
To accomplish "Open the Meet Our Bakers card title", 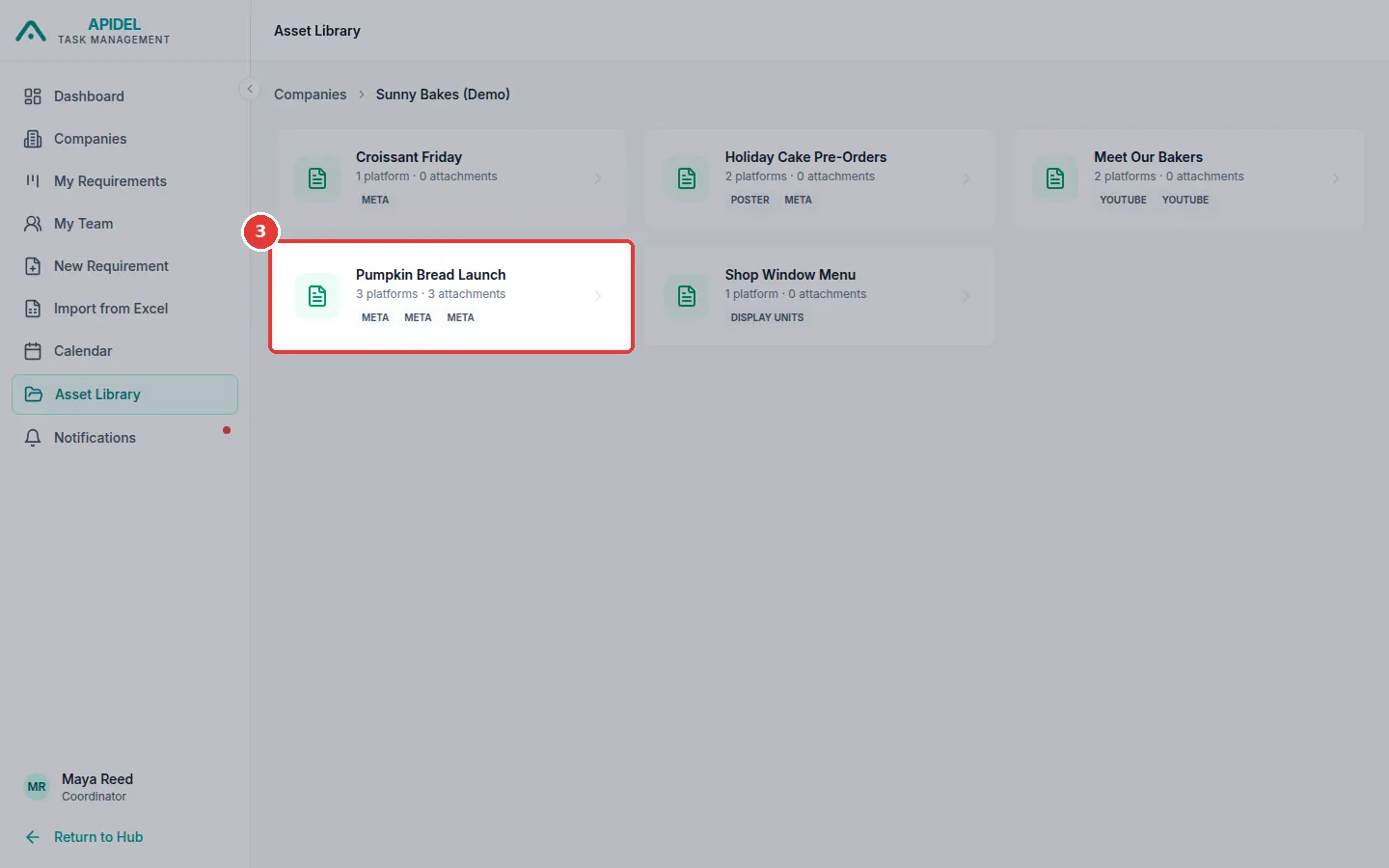I will pyautogui.click(x=1148, y=157).
